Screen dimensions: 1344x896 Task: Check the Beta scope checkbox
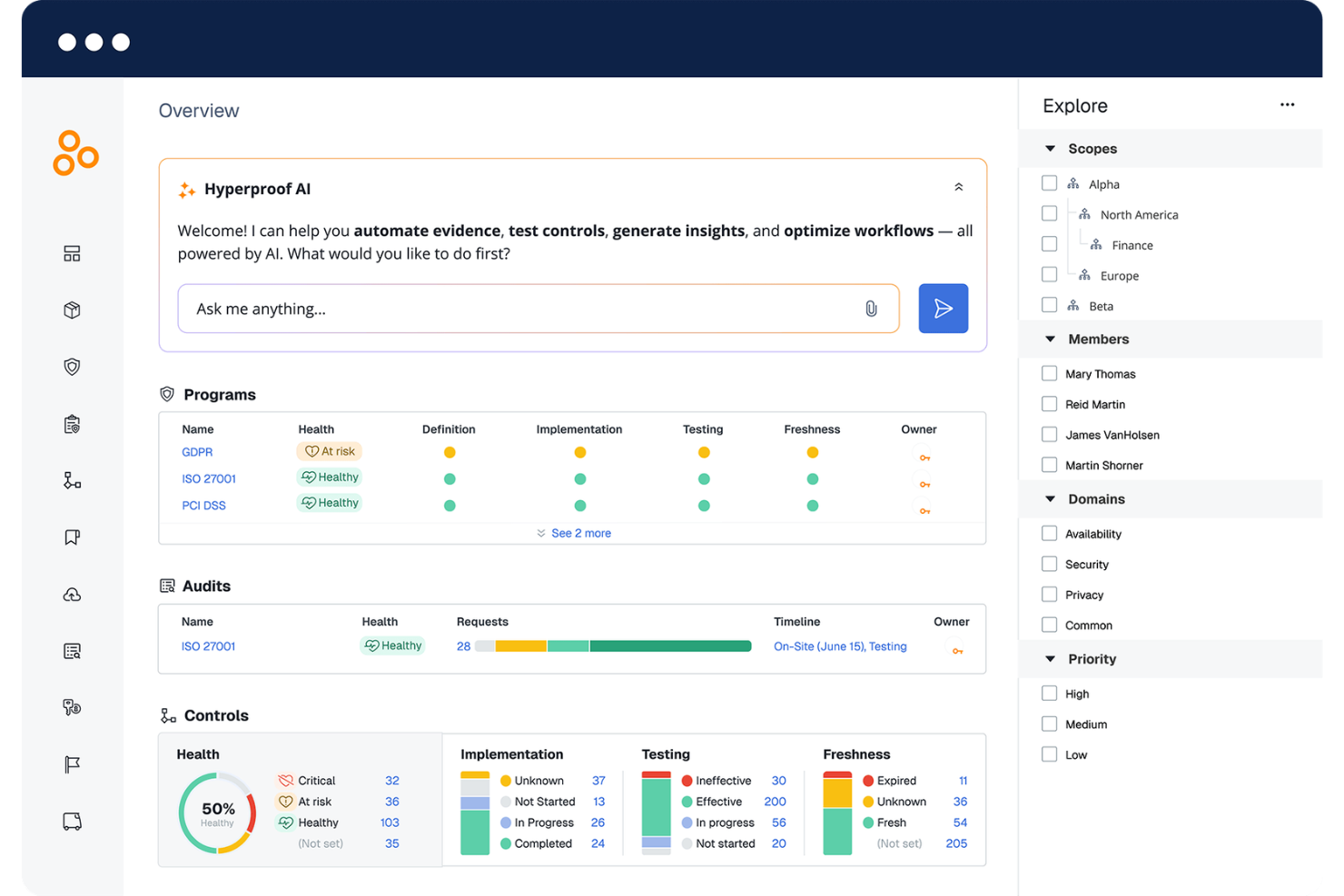[1049, 305]
